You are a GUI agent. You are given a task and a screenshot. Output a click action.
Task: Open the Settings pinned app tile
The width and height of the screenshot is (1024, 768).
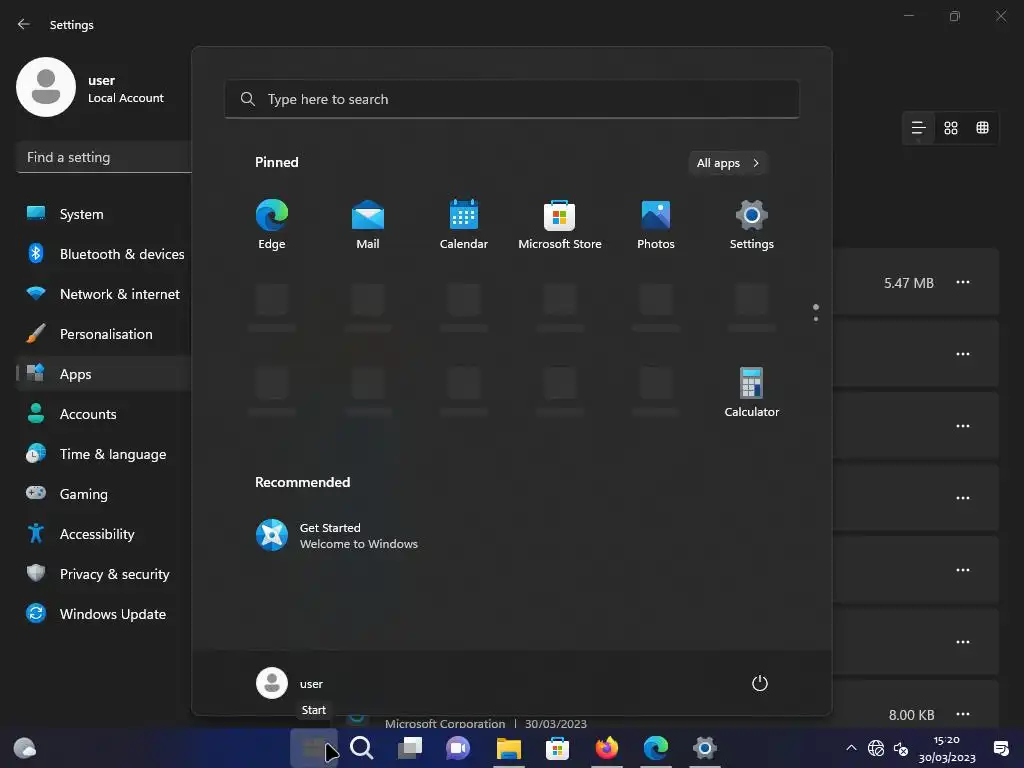pyautogui.click(x=752, y=225)
